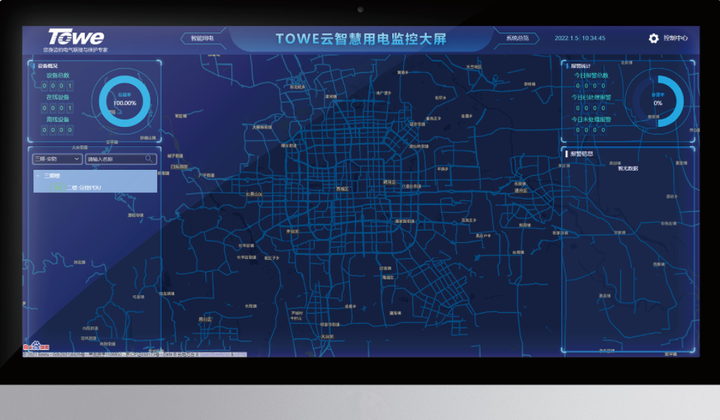
Task: Click the map copyright text line
Action: pos(135,354)
